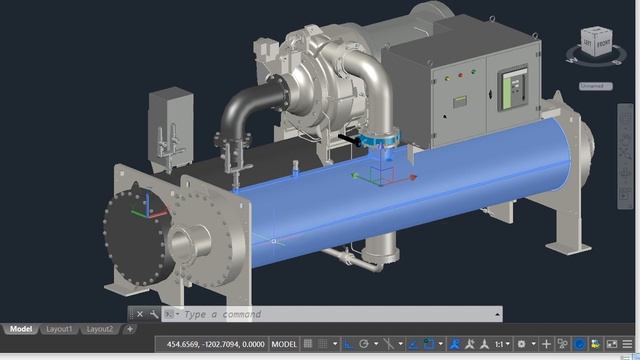The height and width of the screenshot is (360, 640).
Task: Click the workspace switching gear icon
Action: click(521, 344)
